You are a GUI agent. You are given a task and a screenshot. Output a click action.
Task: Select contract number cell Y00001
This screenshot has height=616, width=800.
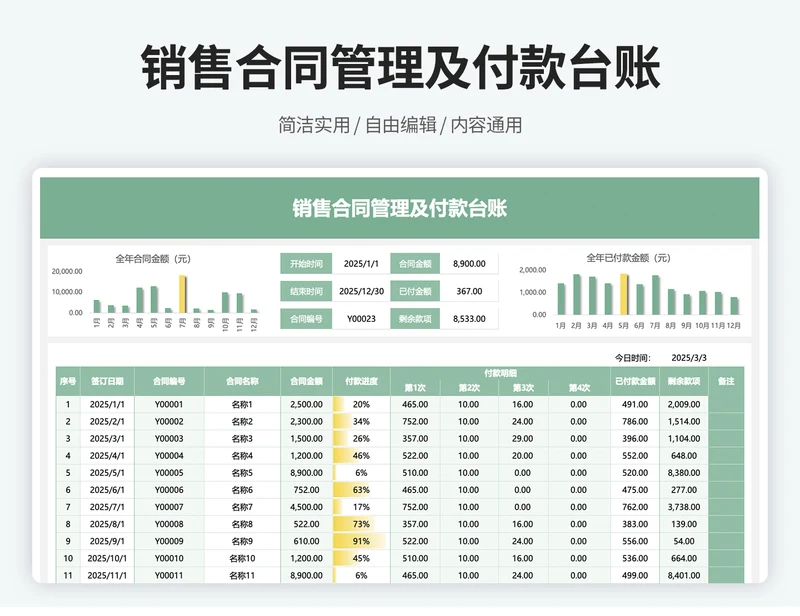pos(169,405)
